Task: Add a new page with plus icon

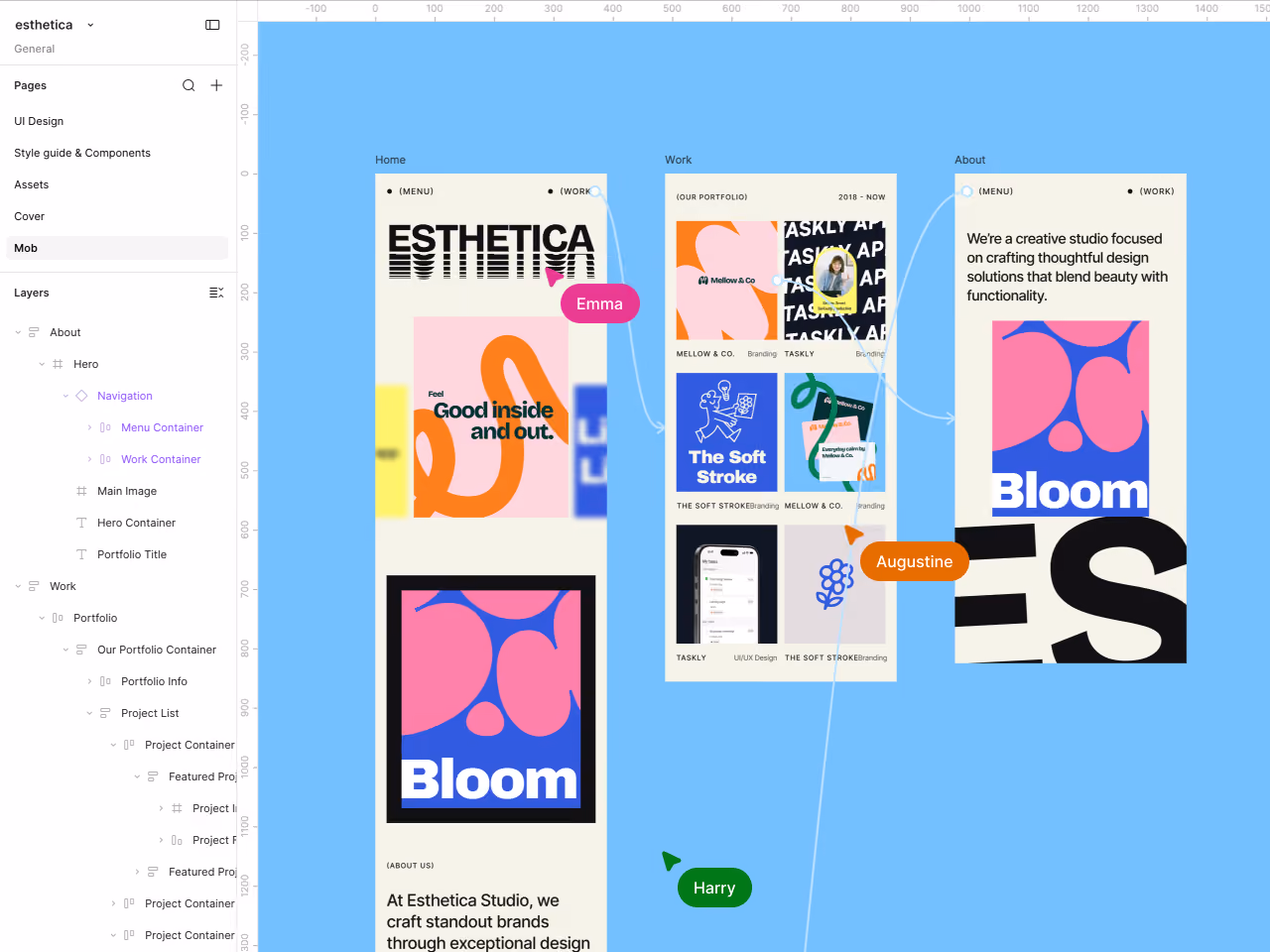Action: [216, 85]
